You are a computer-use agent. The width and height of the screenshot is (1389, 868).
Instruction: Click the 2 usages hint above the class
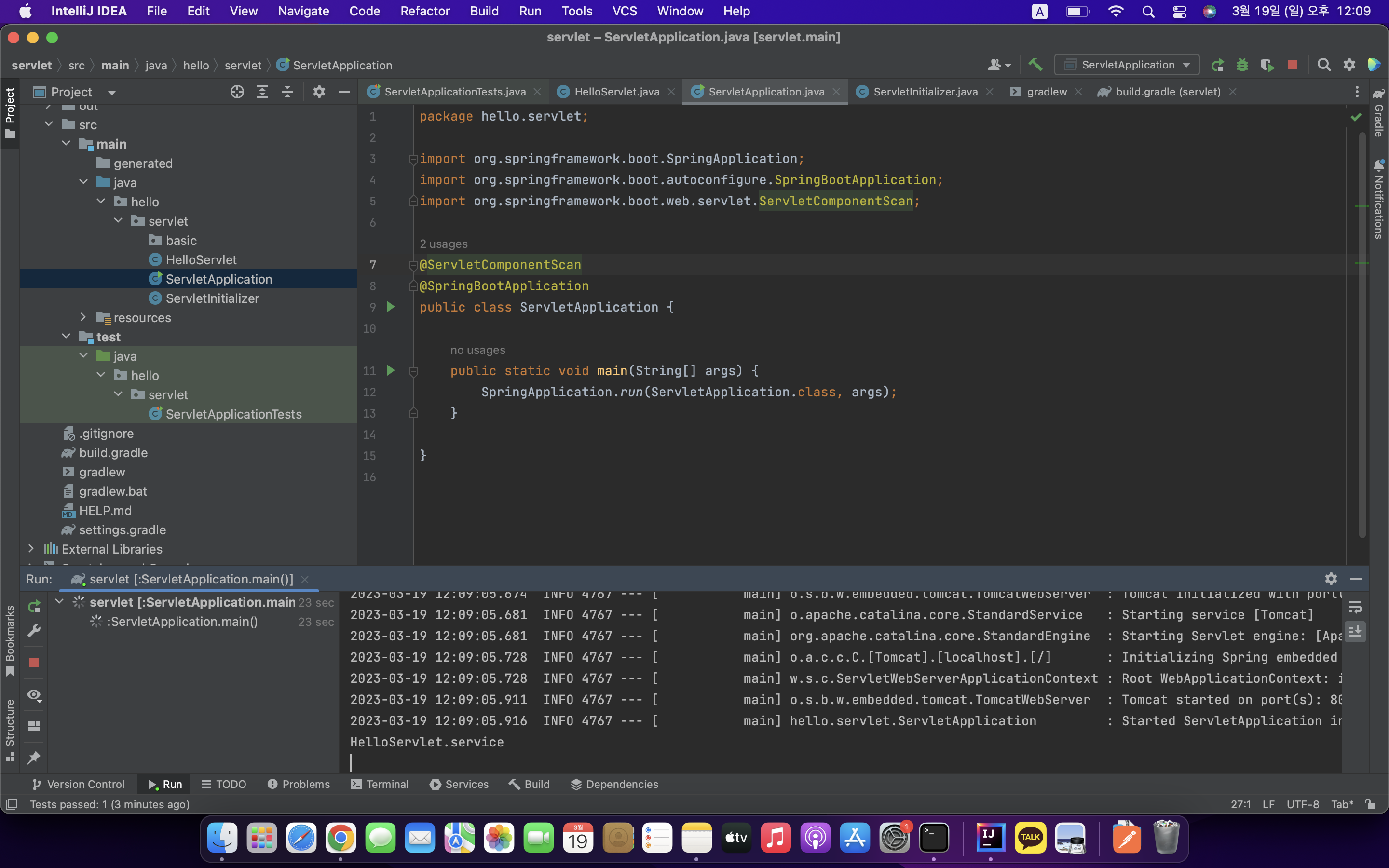[x=443, y=244]
